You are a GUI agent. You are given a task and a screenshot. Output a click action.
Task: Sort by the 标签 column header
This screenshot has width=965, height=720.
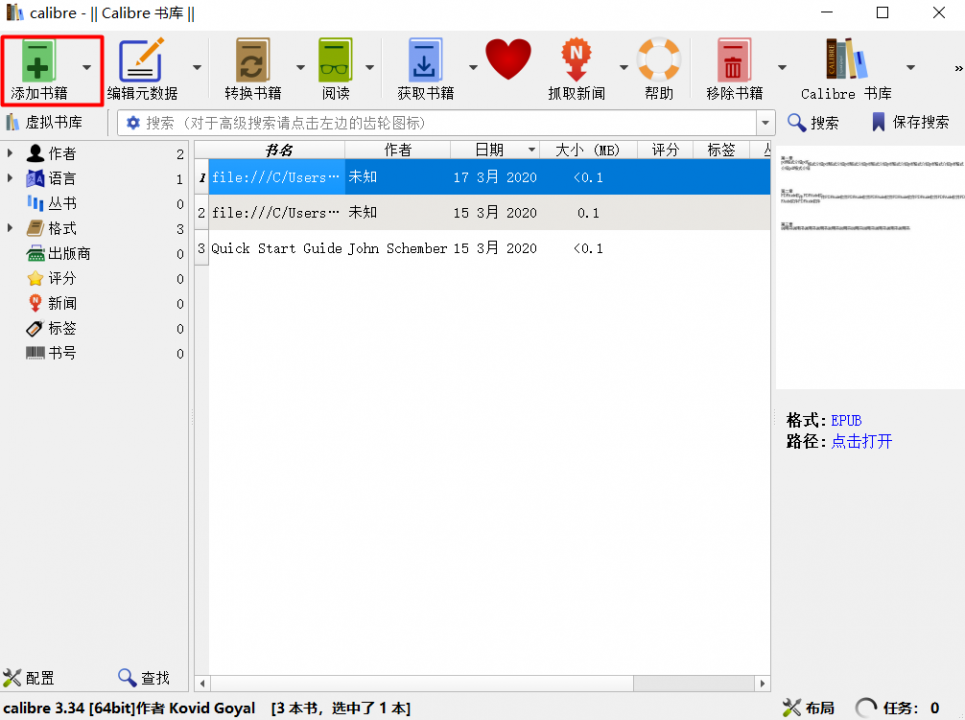coord(721,150)
